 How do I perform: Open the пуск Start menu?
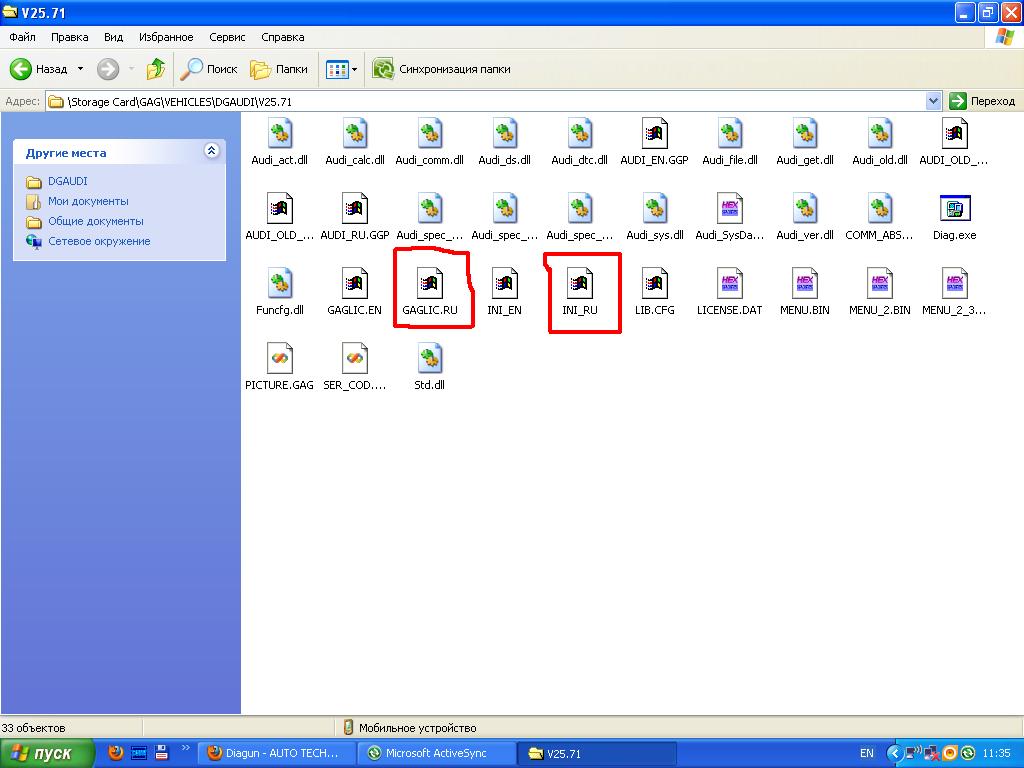click(x=46, y=753)
